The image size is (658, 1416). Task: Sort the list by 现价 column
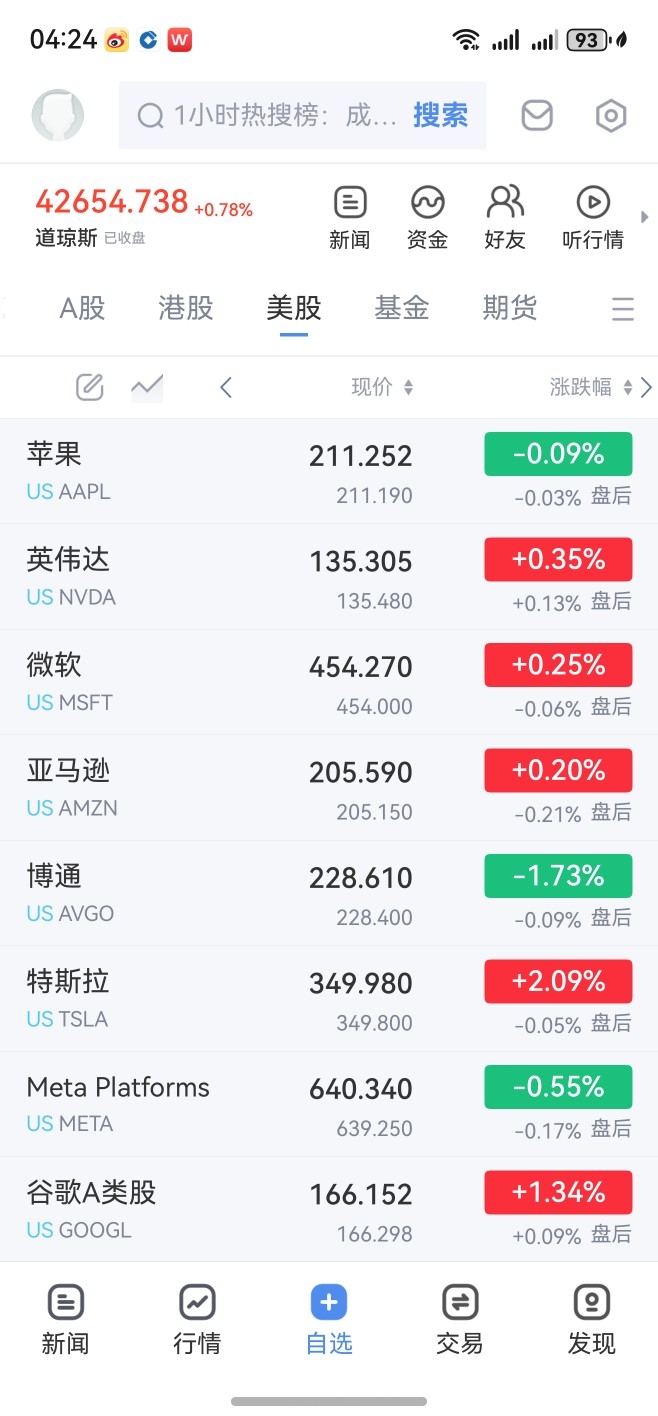point(382,387)
